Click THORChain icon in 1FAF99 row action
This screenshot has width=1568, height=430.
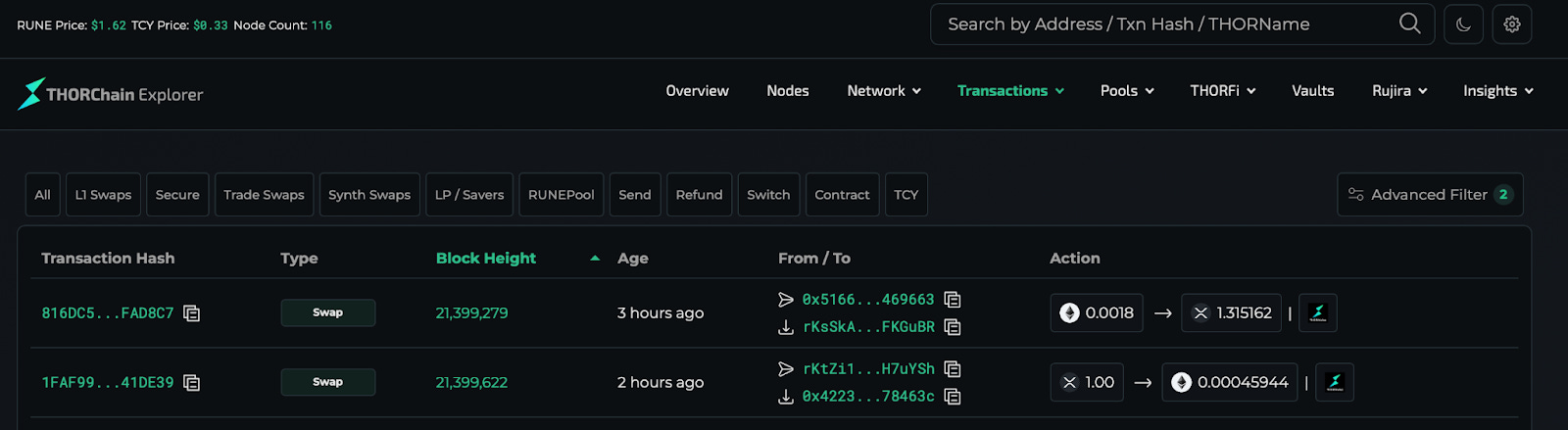click(1335, 383)
